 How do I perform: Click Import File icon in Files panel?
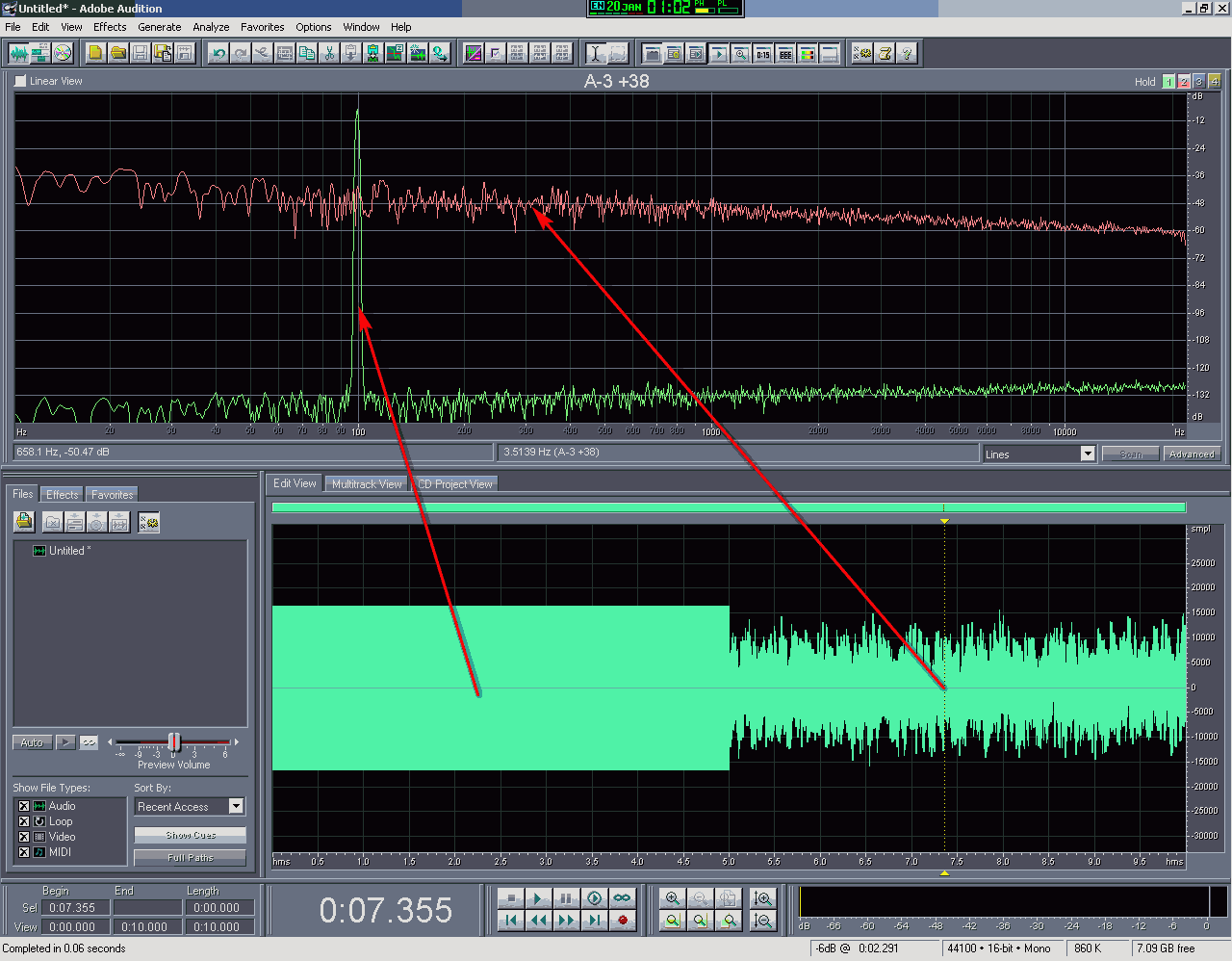pos(24,522)
